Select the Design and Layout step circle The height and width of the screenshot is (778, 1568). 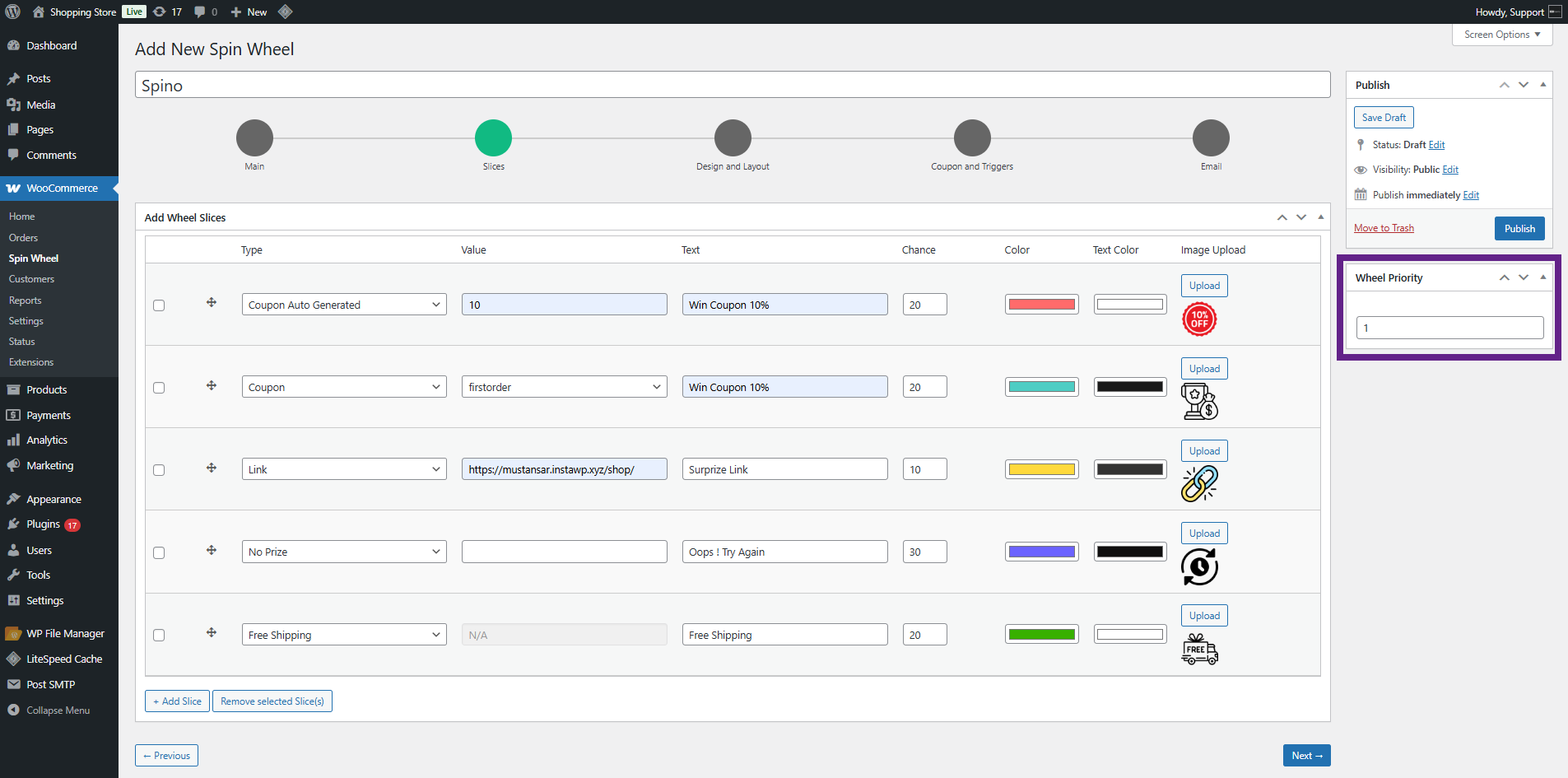tap(733, 137)
